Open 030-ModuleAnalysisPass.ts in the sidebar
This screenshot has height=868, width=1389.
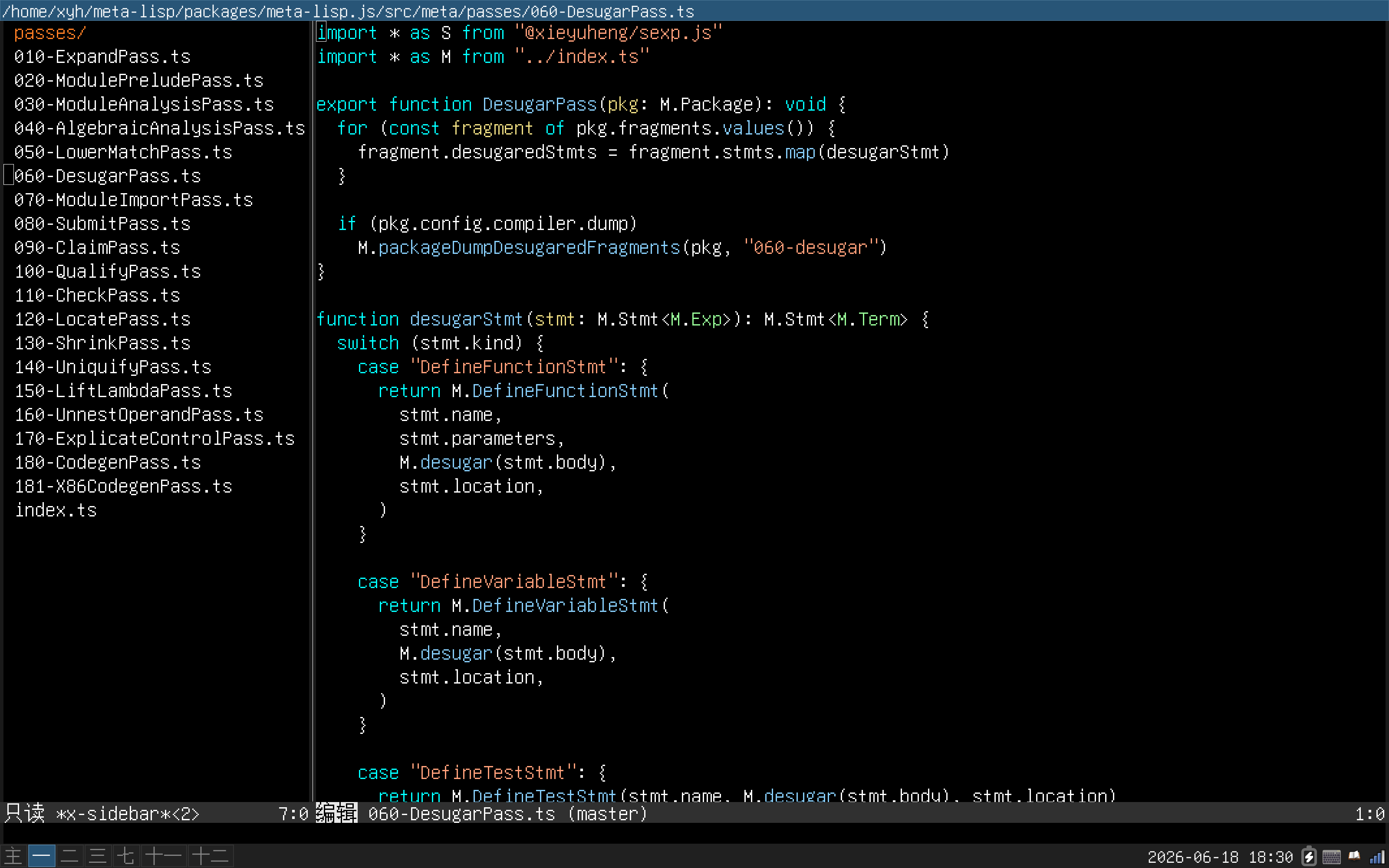pyautogui.click(x=144, y=105)
